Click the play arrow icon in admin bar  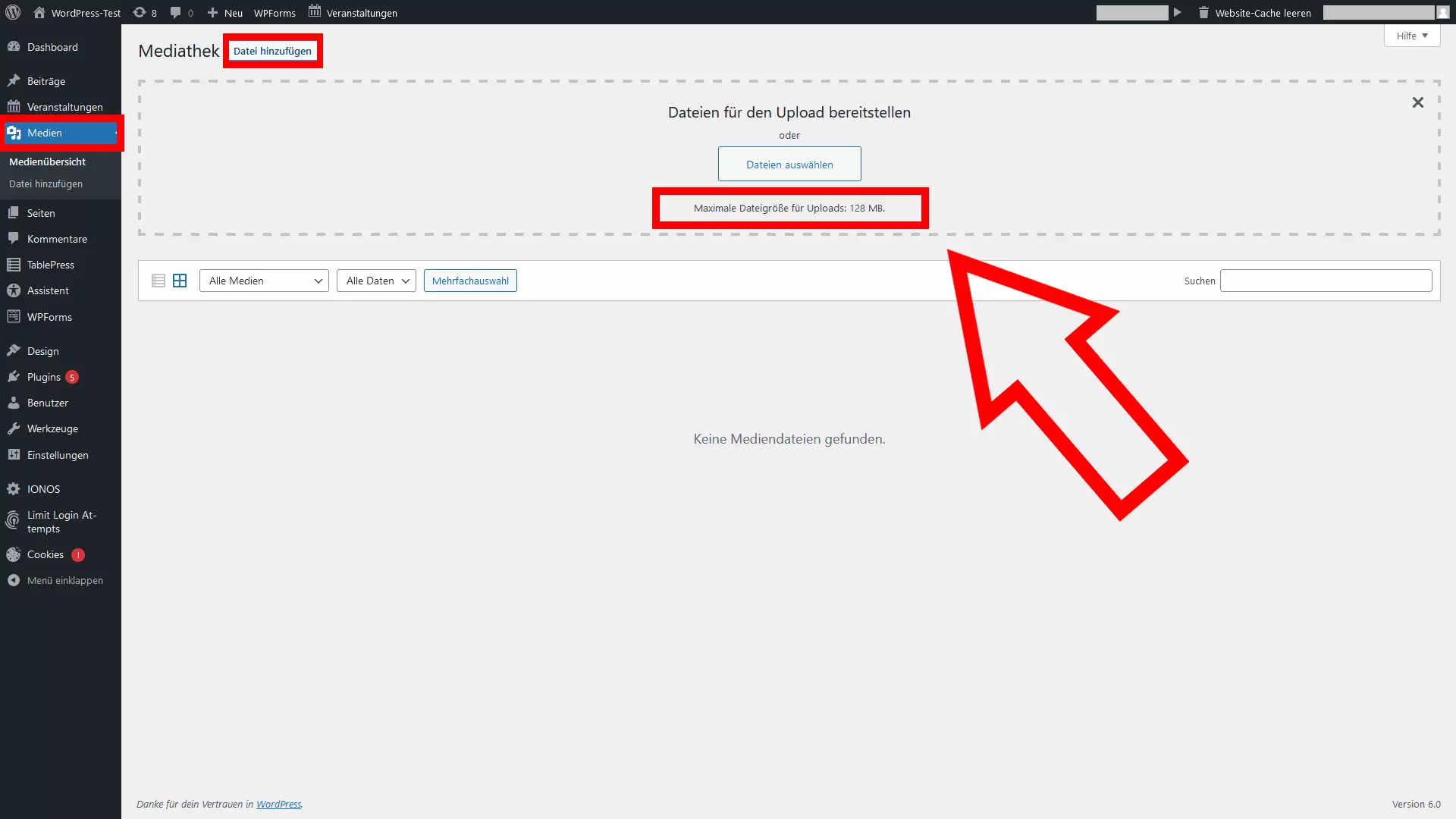1178,12
